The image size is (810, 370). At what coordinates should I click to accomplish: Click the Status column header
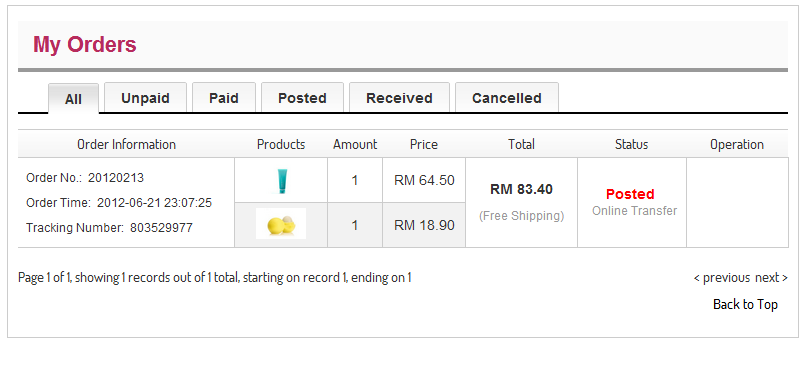[x=631, y=144]
